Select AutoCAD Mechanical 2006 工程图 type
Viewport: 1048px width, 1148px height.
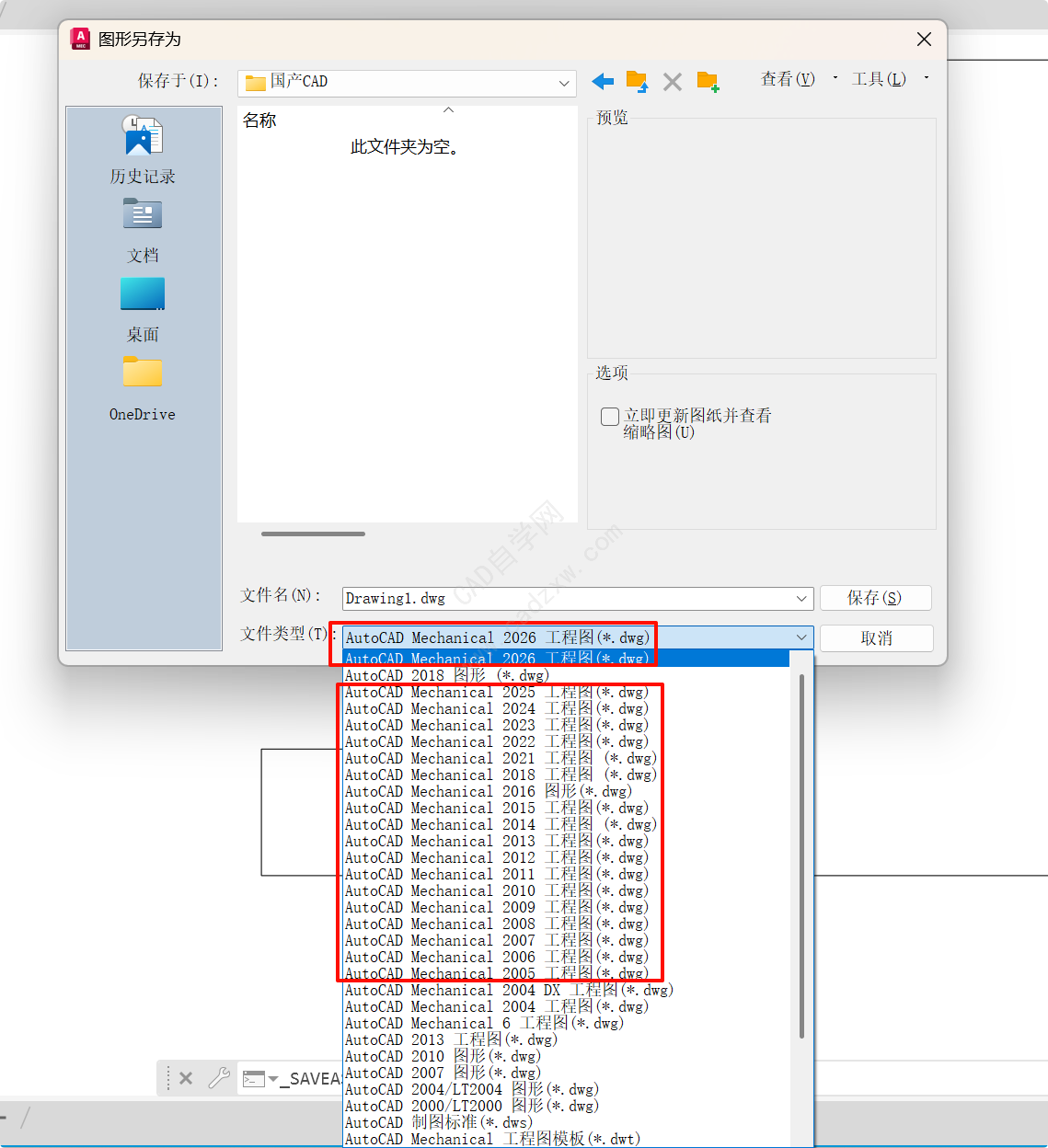(566, 957)
